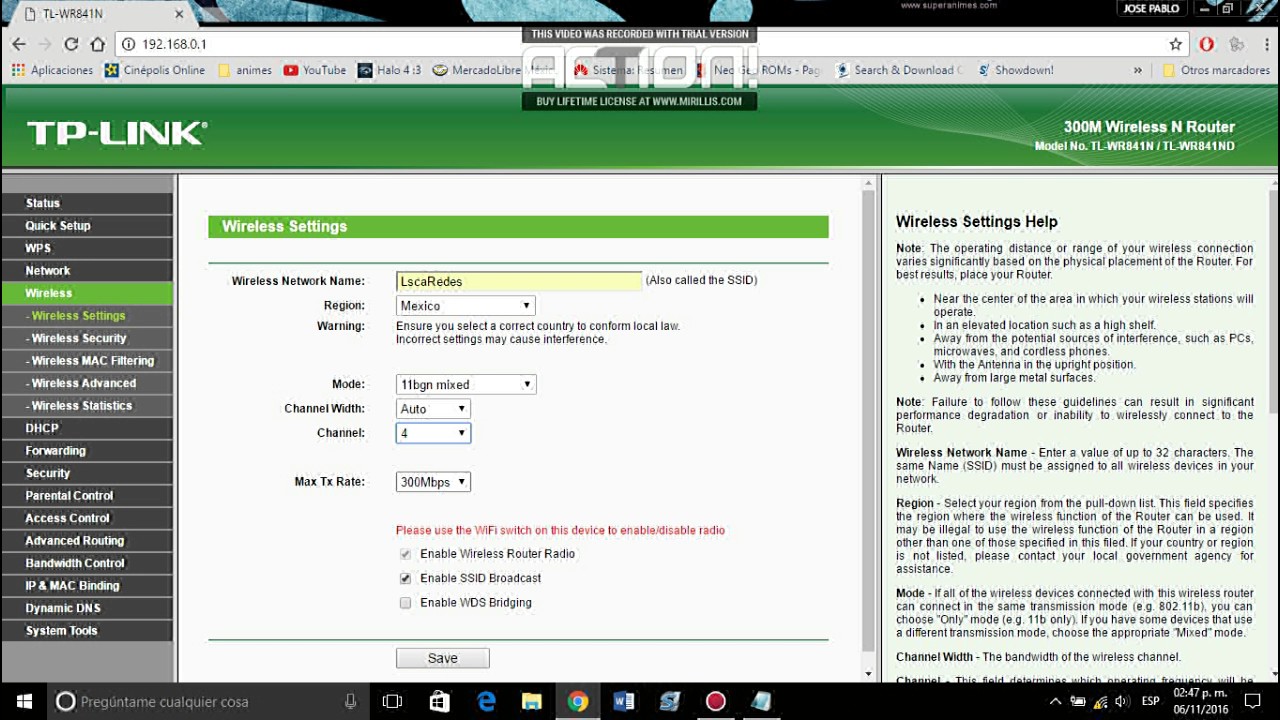Click red recording app taskbar icon

pos(715,701)
